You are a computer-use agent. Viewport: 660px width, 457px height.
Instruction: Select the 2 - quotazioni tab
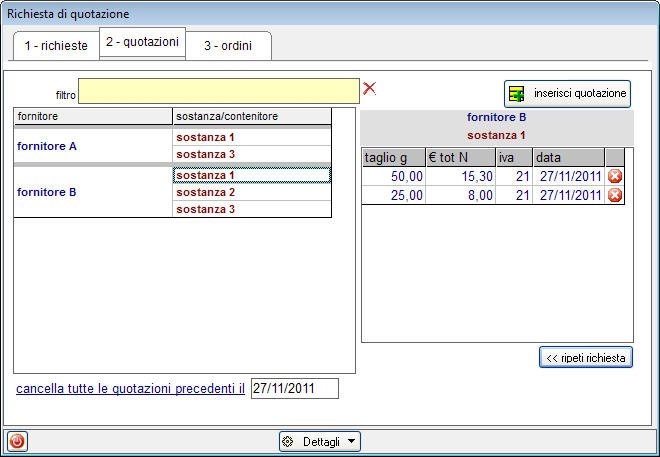click(x=142, y=42)
